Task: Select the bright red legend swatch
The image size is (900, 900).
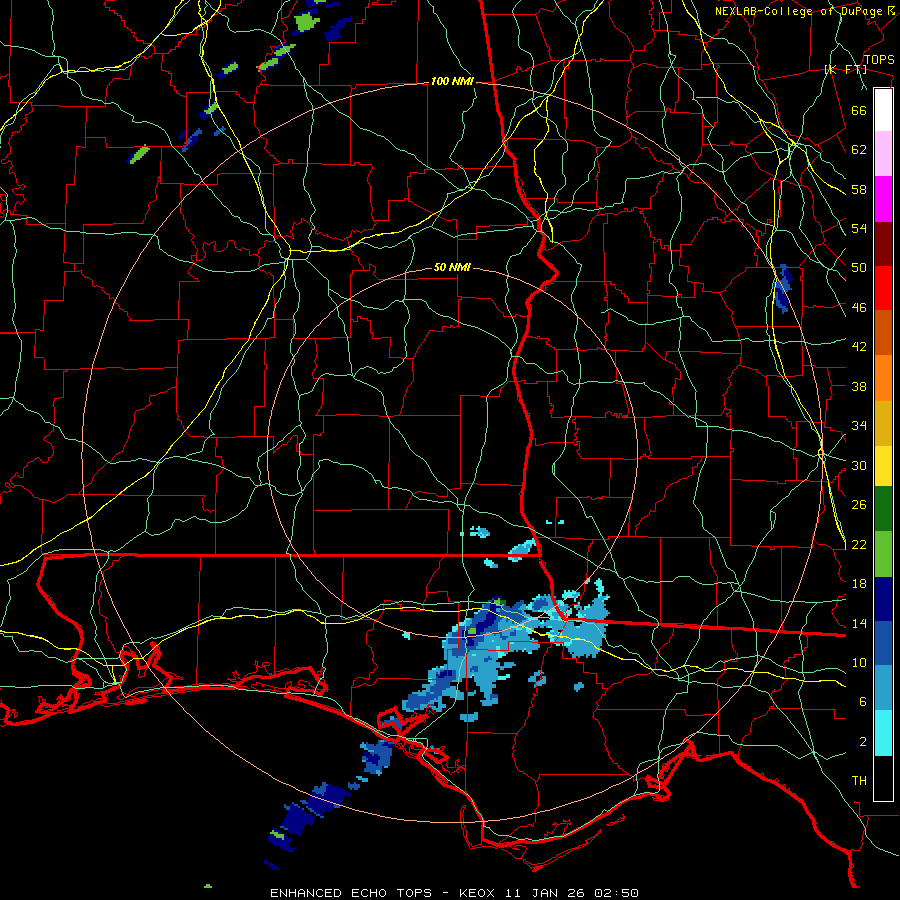Action: click(883, 288)
